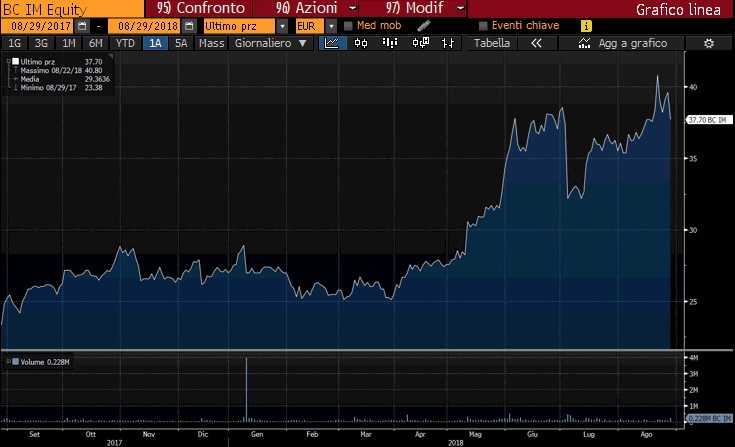Select the line chart type icon
This screenshot has height=447, width=735.
coord(332,43)
